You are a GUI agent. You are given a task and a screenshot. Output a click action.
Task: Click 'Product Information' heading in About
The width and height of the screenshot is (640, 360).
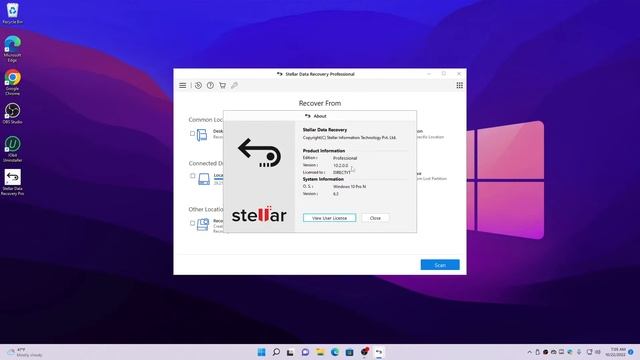pos(324,151)
